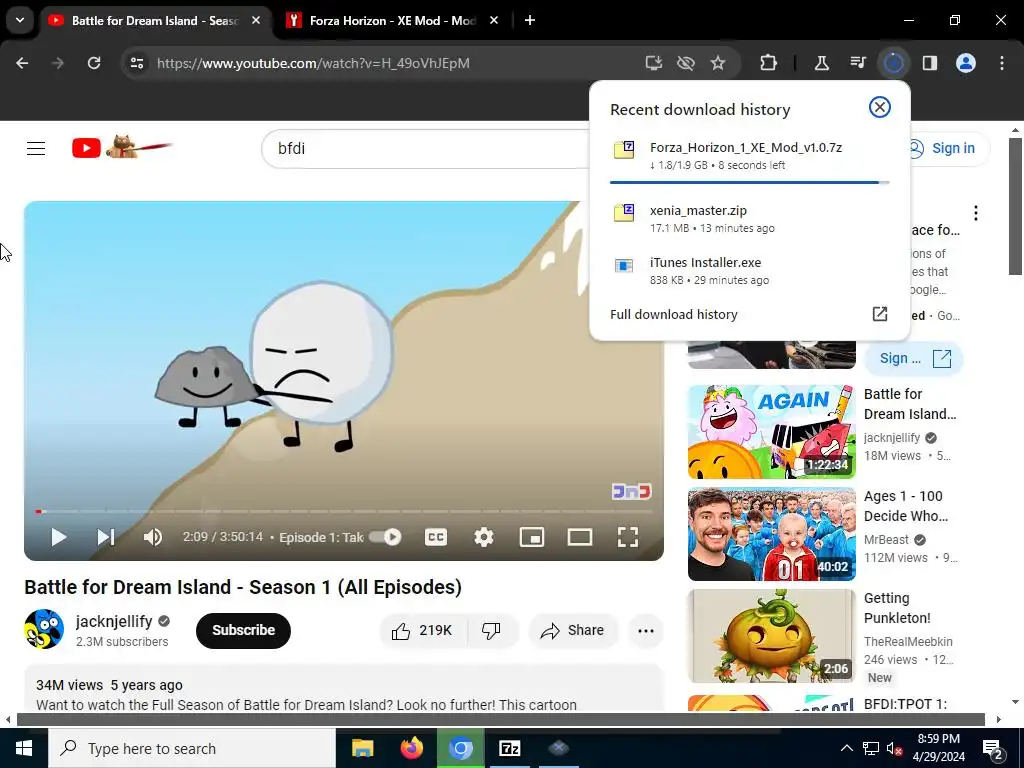Open Firefox from taskbar
The image size is (1024, 768).
[x=411, y=748]
